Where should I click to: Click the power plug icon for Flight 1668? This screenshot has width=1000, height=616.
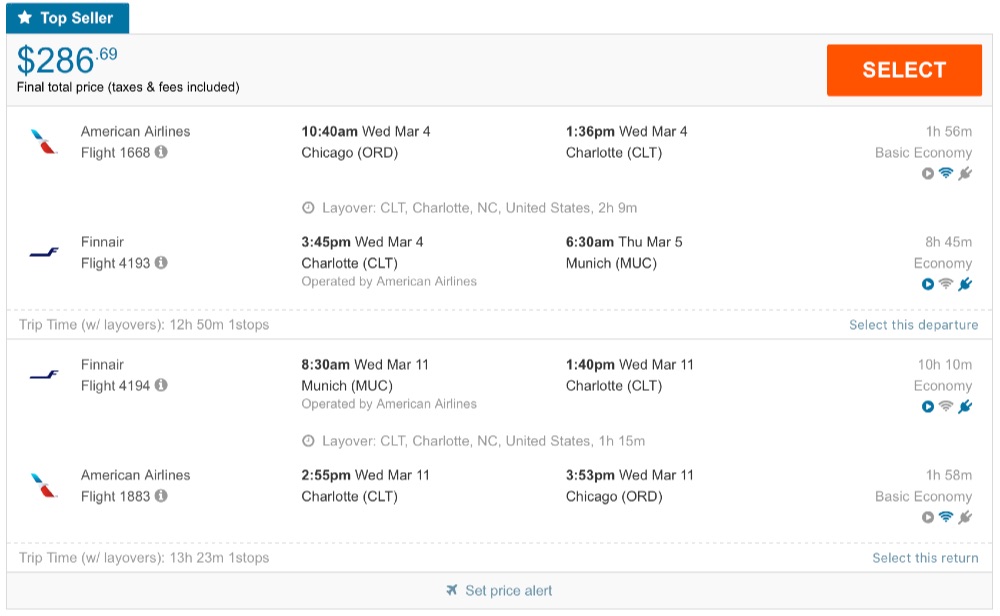[965, 174]
